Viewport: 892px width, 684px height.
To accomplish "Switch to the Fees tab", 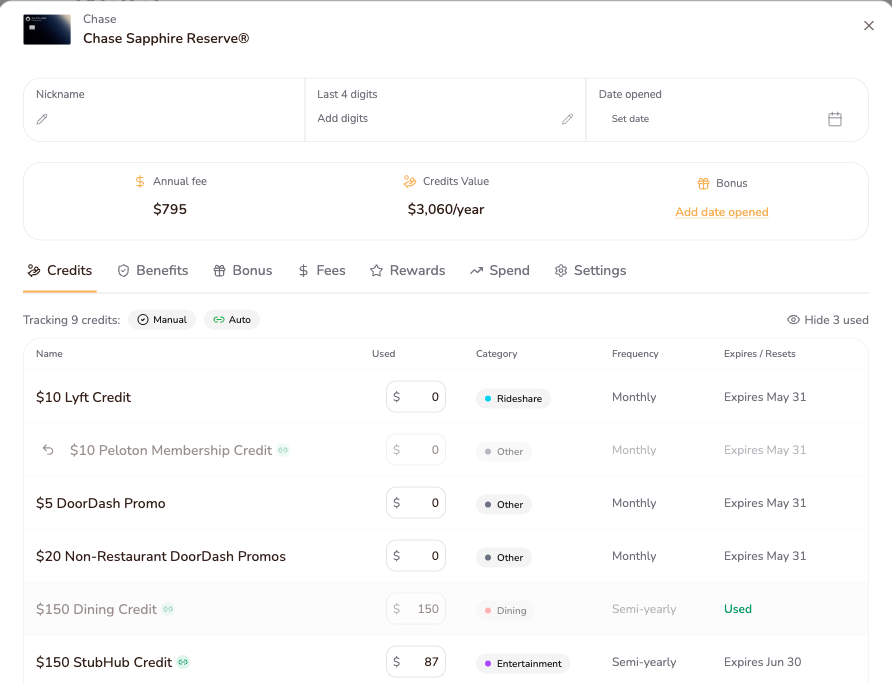I will (322, 270).
